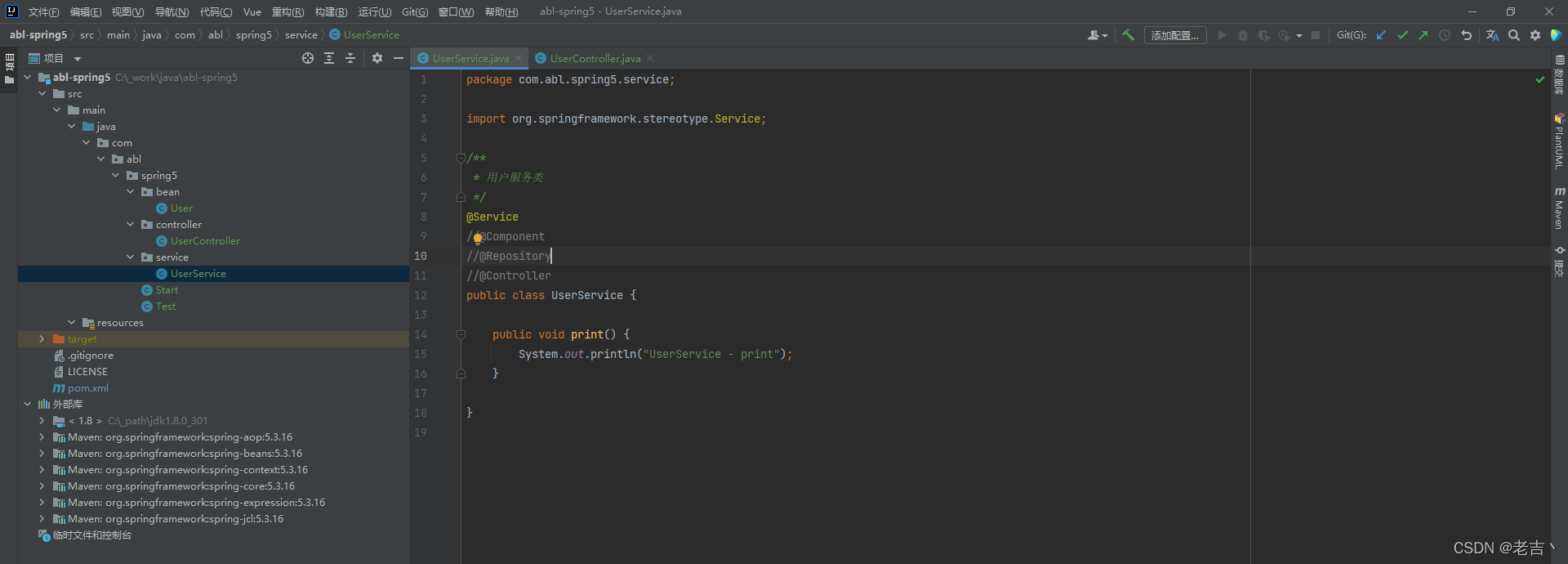Screen dimensions: 1568x564
Task: Collapse the resources folder
Action: click(71, 322)
